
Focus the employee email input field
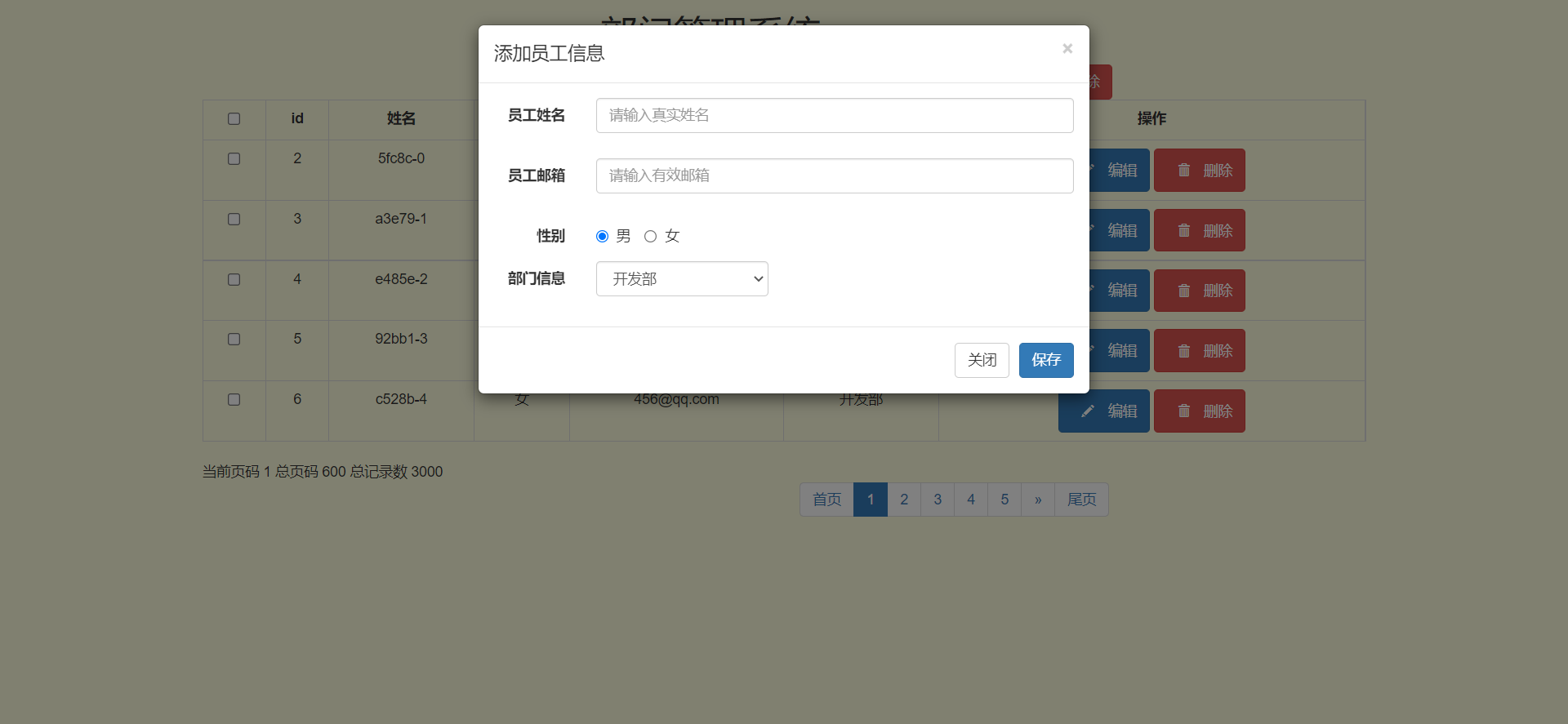(835, 175)
